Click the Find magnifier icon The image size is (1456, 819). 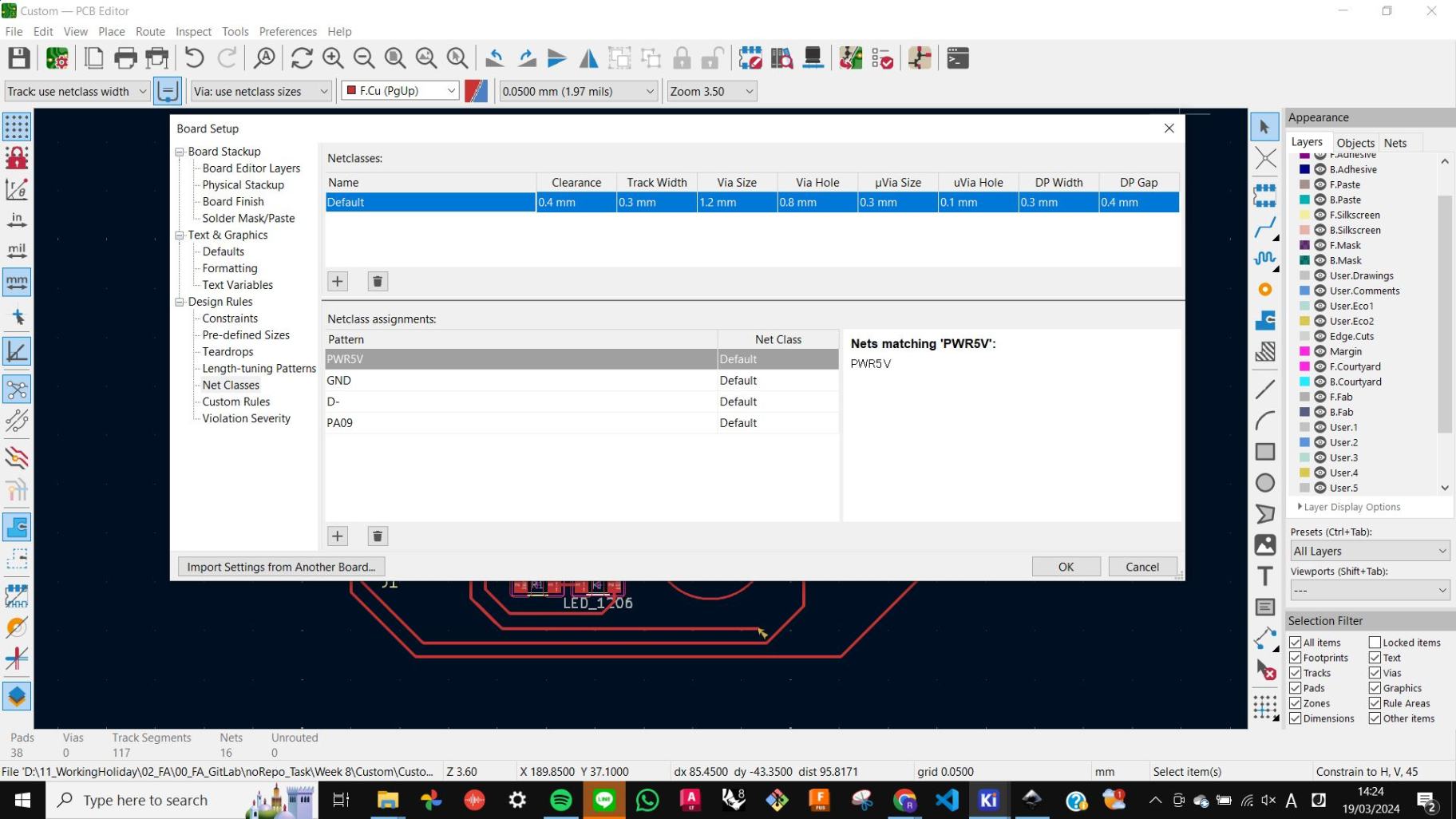click(x=265, y=58)
